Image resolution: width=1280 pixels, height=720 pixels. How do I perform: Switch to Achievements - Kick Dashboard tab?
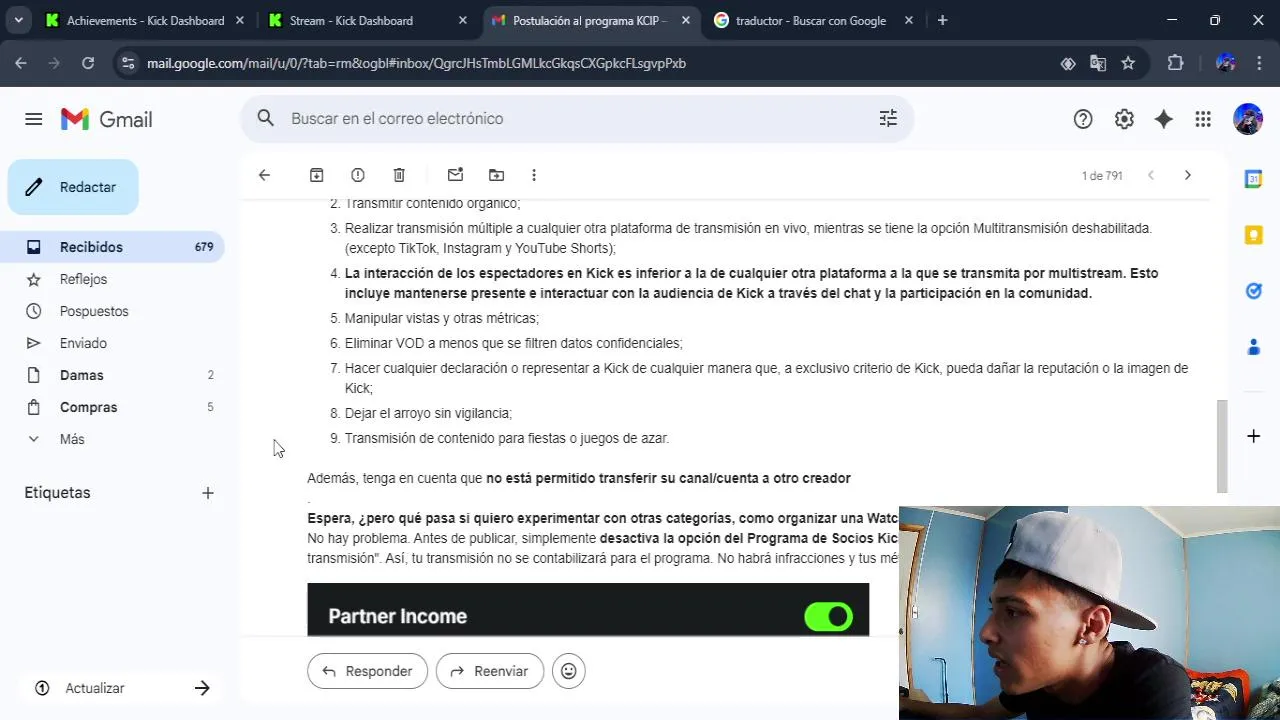[x=145, y=20]
